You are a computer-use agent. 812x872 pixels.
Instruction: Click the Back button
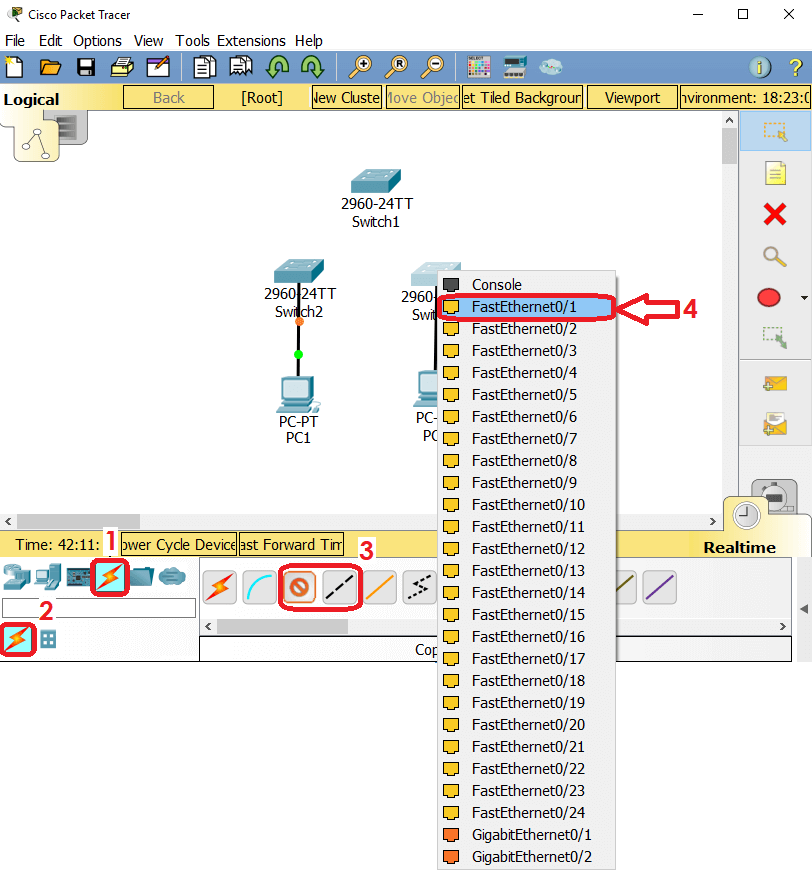pos(169,98)
